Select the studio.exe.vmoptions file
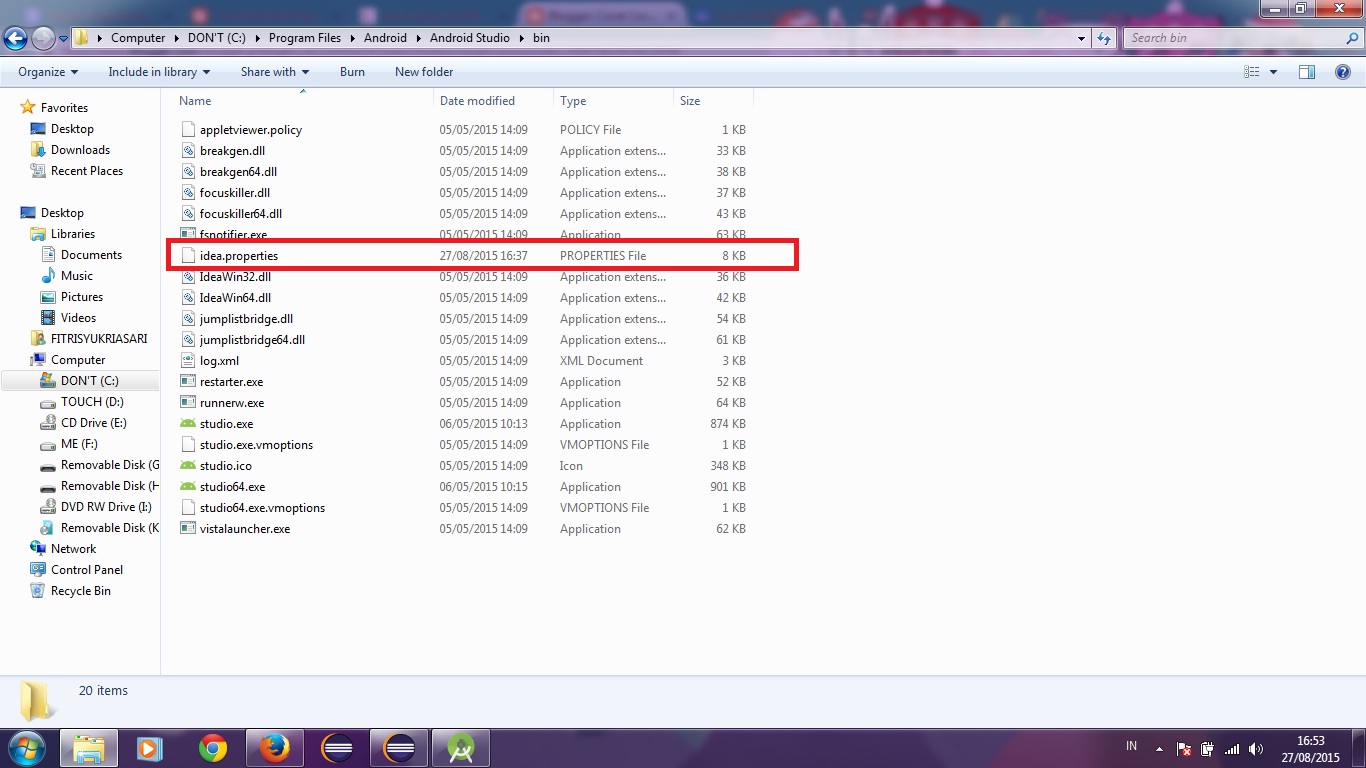The height and width of the screenshot is (768, 1366). [x=256, y=445]
